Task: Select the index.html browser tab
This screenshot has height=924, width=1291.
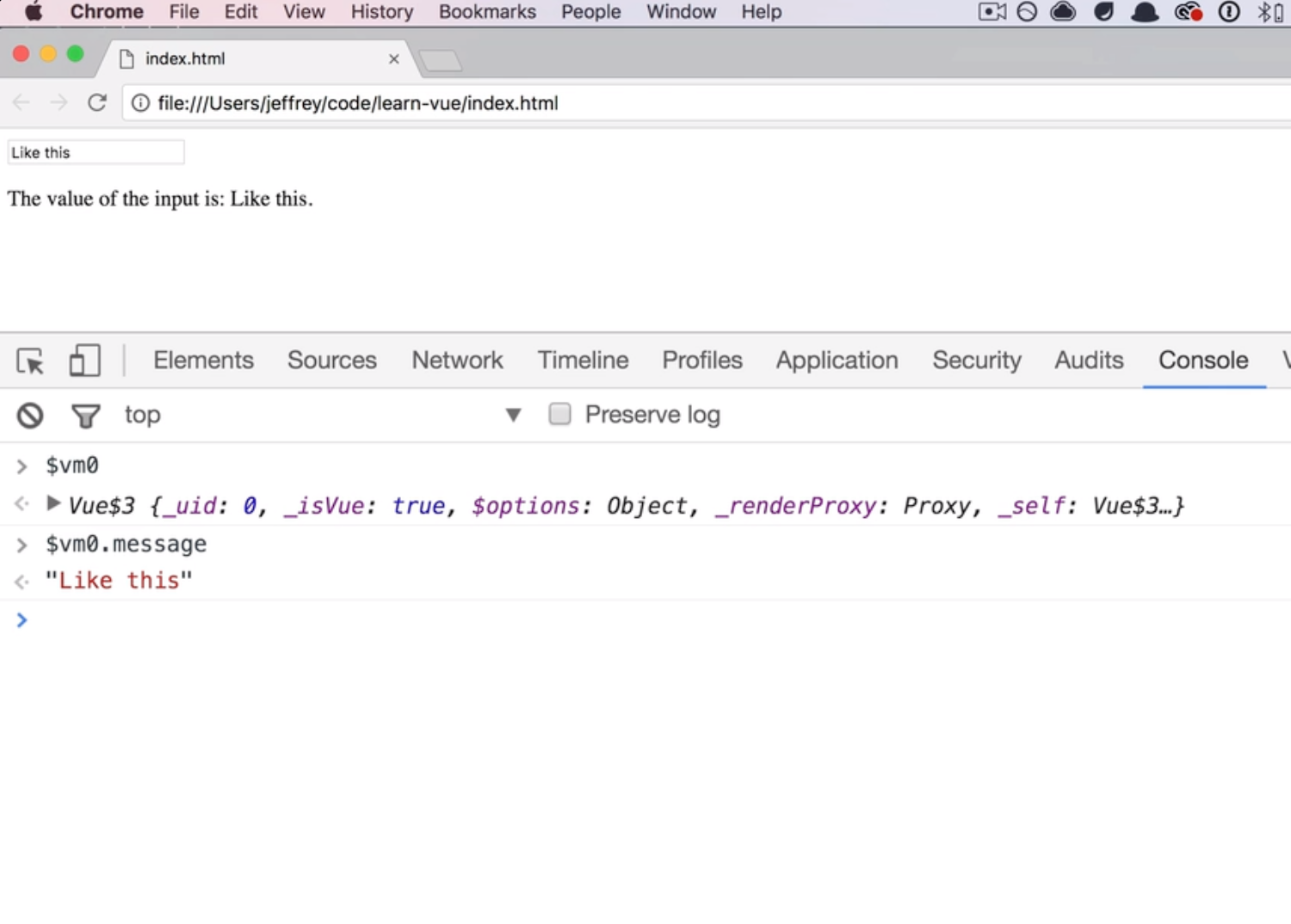Action: 258,59
